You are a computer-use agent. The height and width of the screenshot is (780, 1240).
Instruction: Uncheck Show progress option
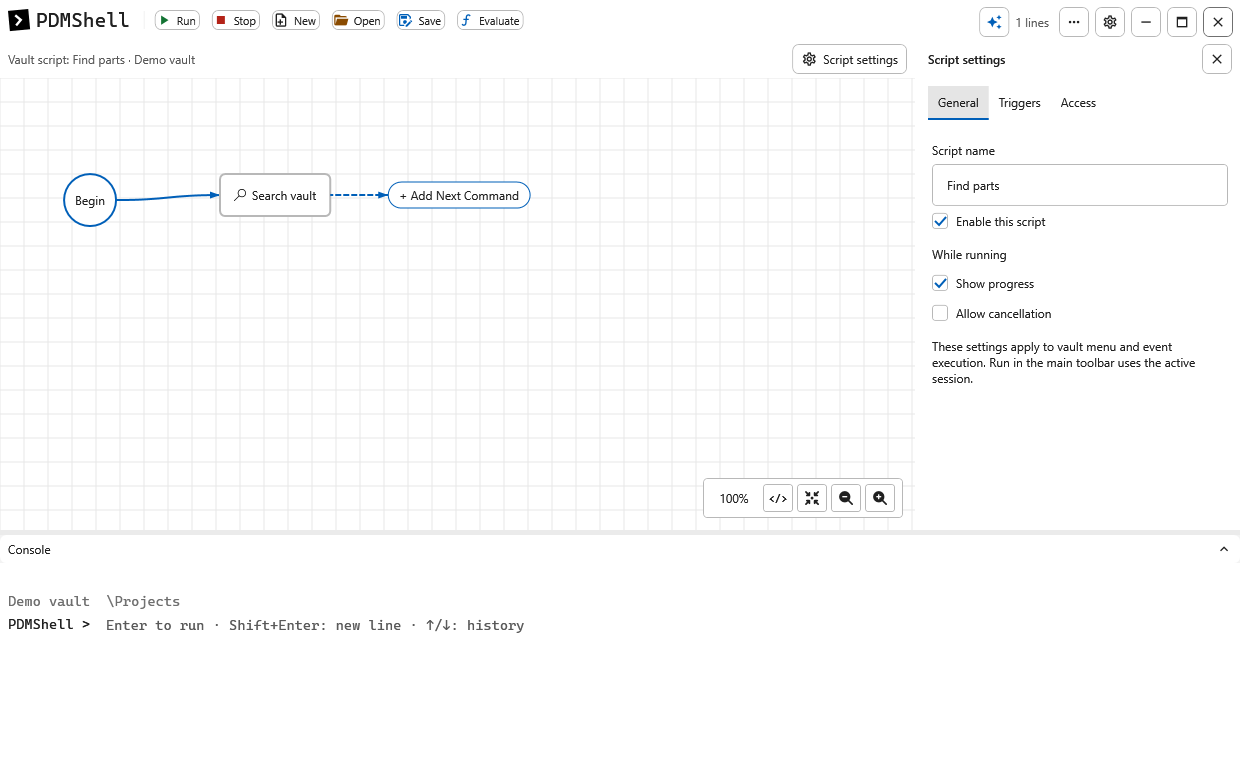(x=940, y=283)
